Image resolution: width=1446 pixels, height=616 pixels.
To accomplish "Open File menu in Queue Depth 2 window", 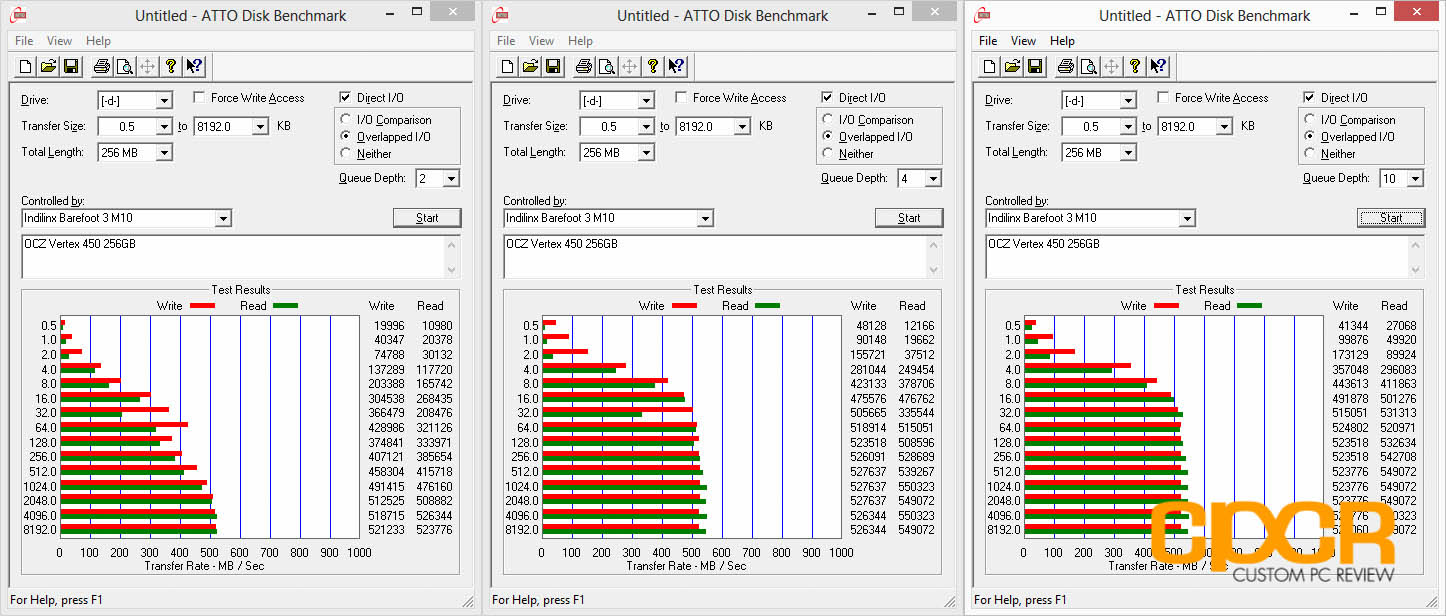I will tap(24, 41).
